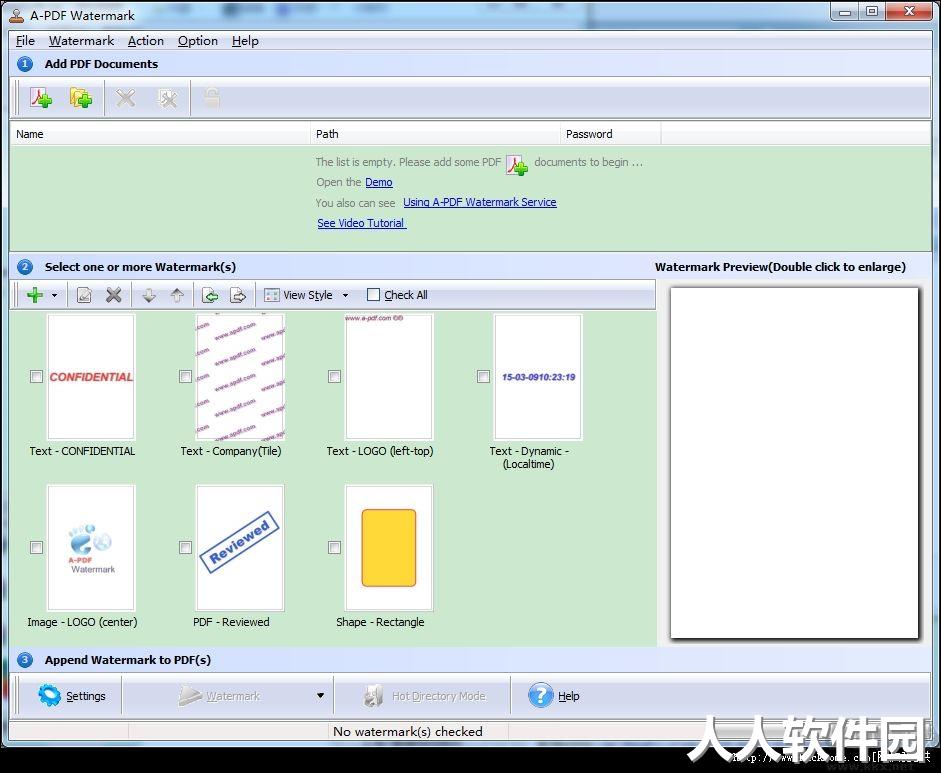941x773 pixels.
Task: Select the yellow Rectangle shape thumbnail
Action: point(389,548)
